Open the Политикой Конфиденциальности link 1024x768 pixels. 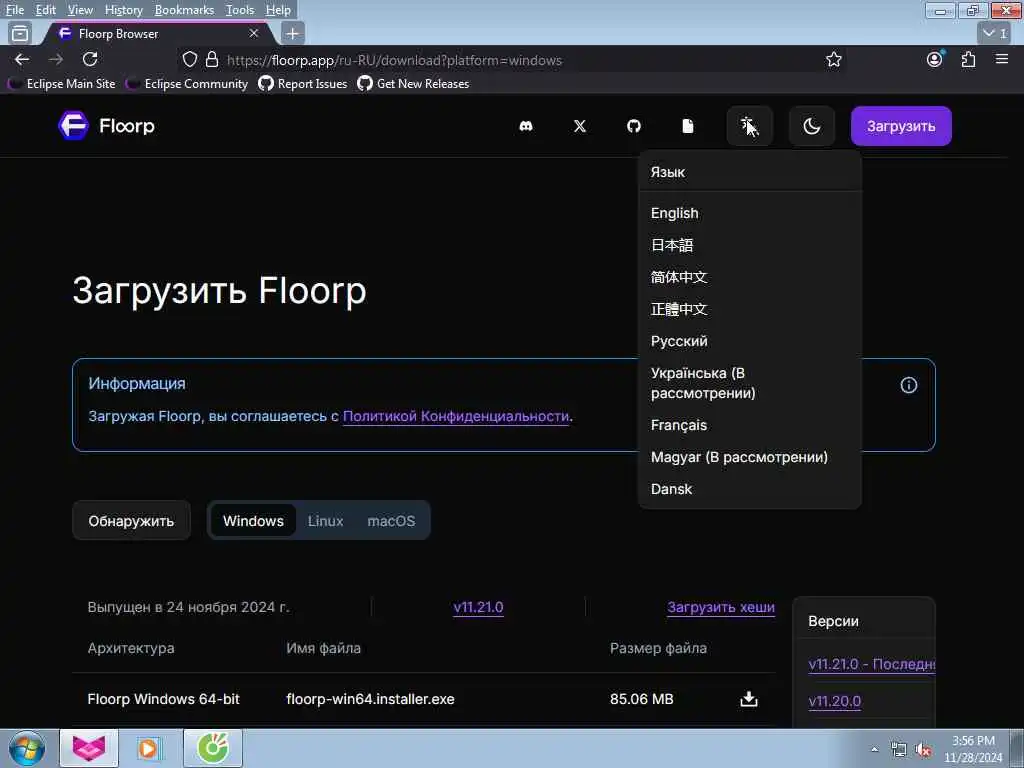(x=456, y=417)
